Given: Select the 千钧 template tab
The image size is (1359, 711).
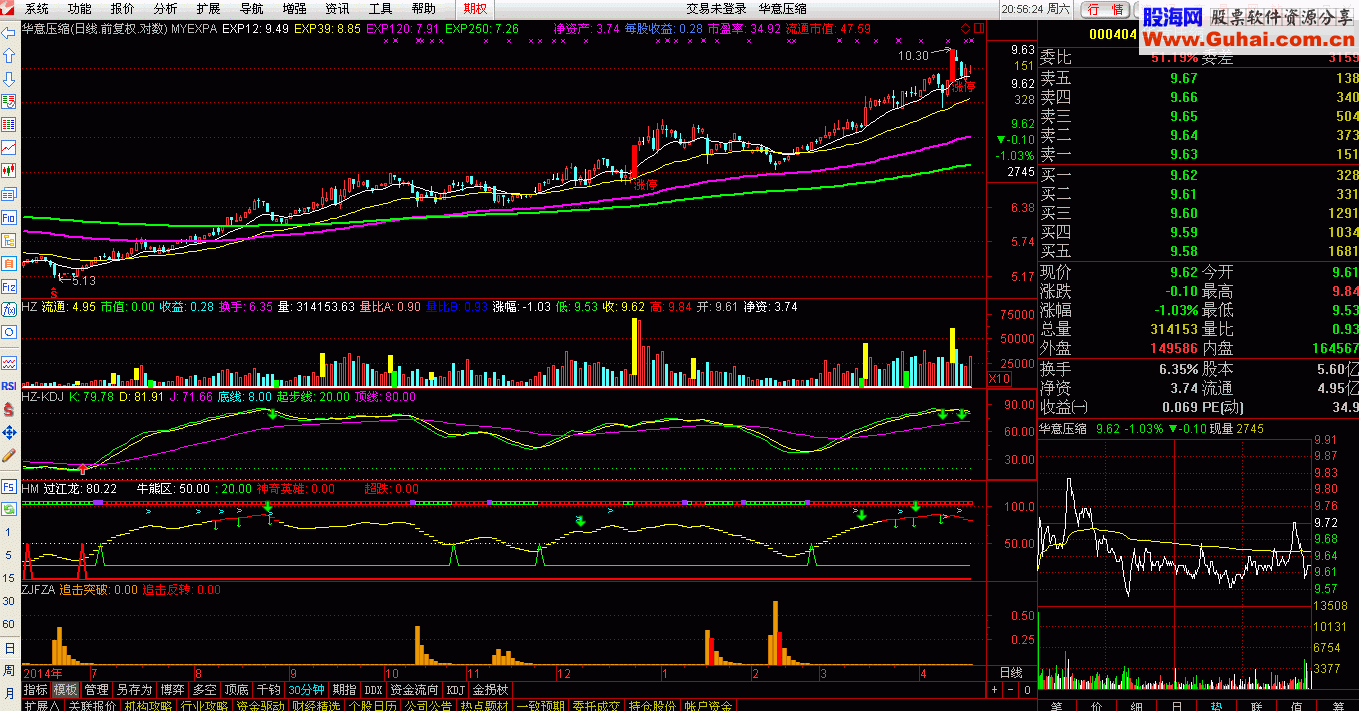Looking at the screenshot, I should click(268, 690).
